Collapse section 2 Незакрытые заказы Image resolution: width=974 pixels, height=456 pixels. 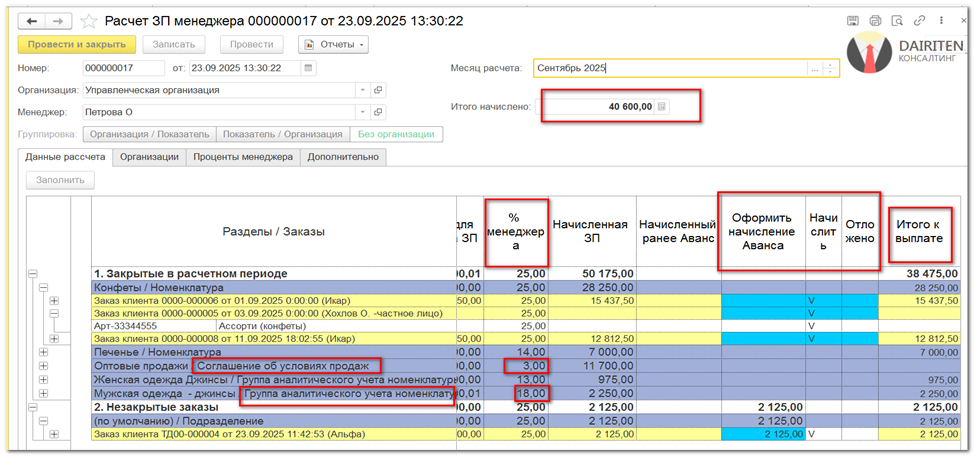click(x=32, y=407)
